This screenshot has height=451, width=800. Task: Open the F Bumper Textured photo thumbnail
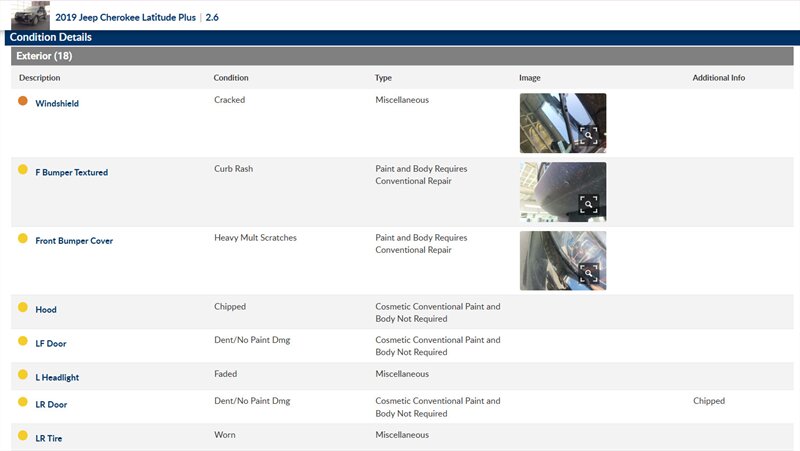pos(563,192)
